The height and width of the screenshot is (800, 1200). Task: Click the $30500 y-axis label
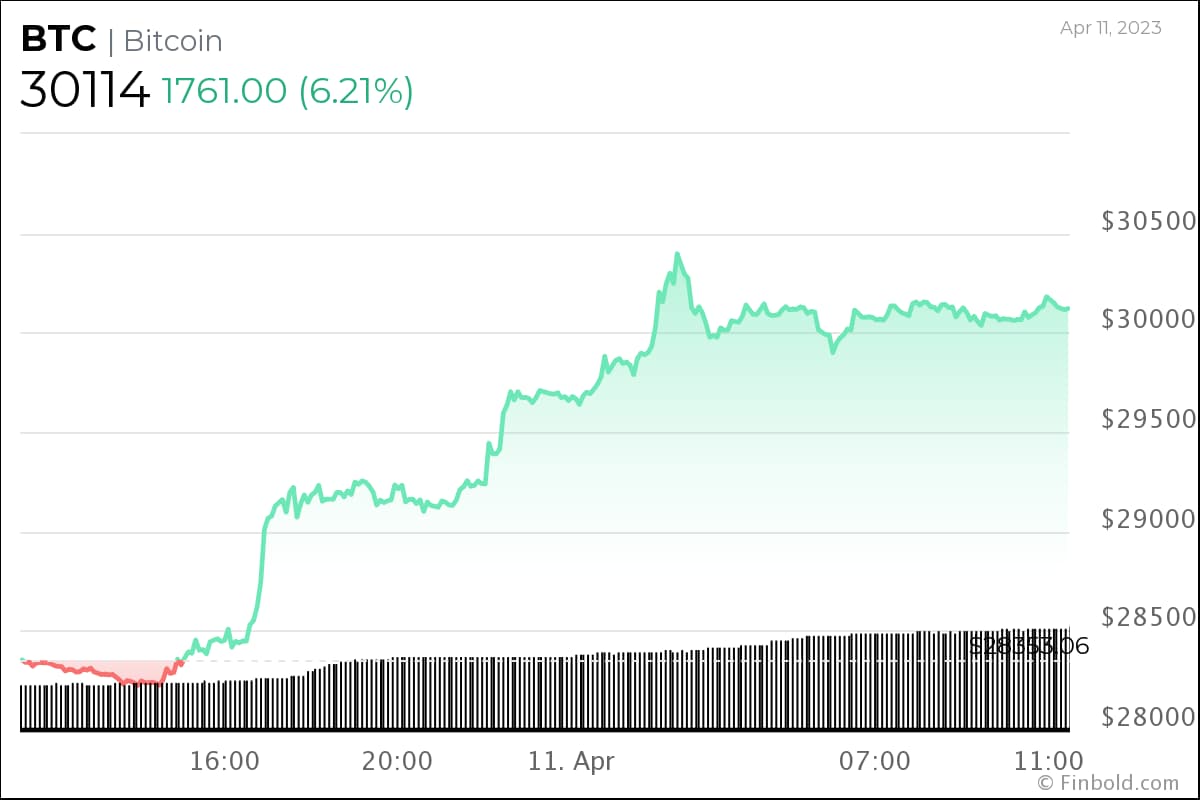[1148, 221]
